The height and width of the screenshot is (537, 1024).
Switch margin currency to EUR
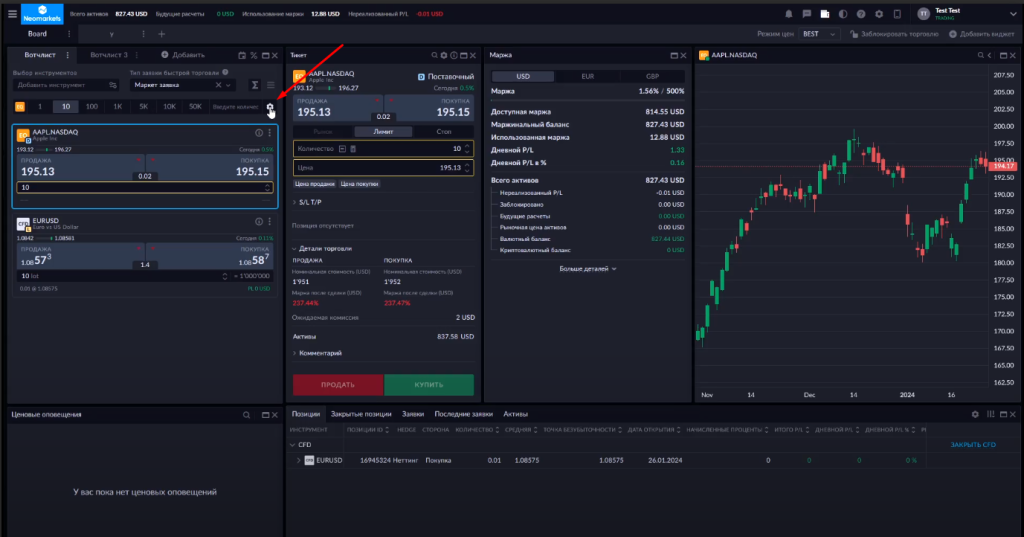click(x=588, y=76)
